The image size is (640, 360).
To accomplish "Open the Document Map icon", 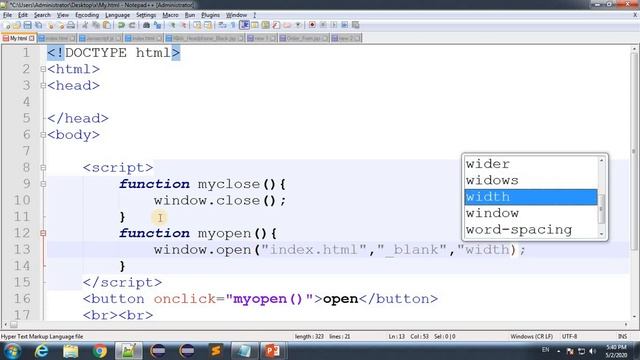I will [265, 25].
